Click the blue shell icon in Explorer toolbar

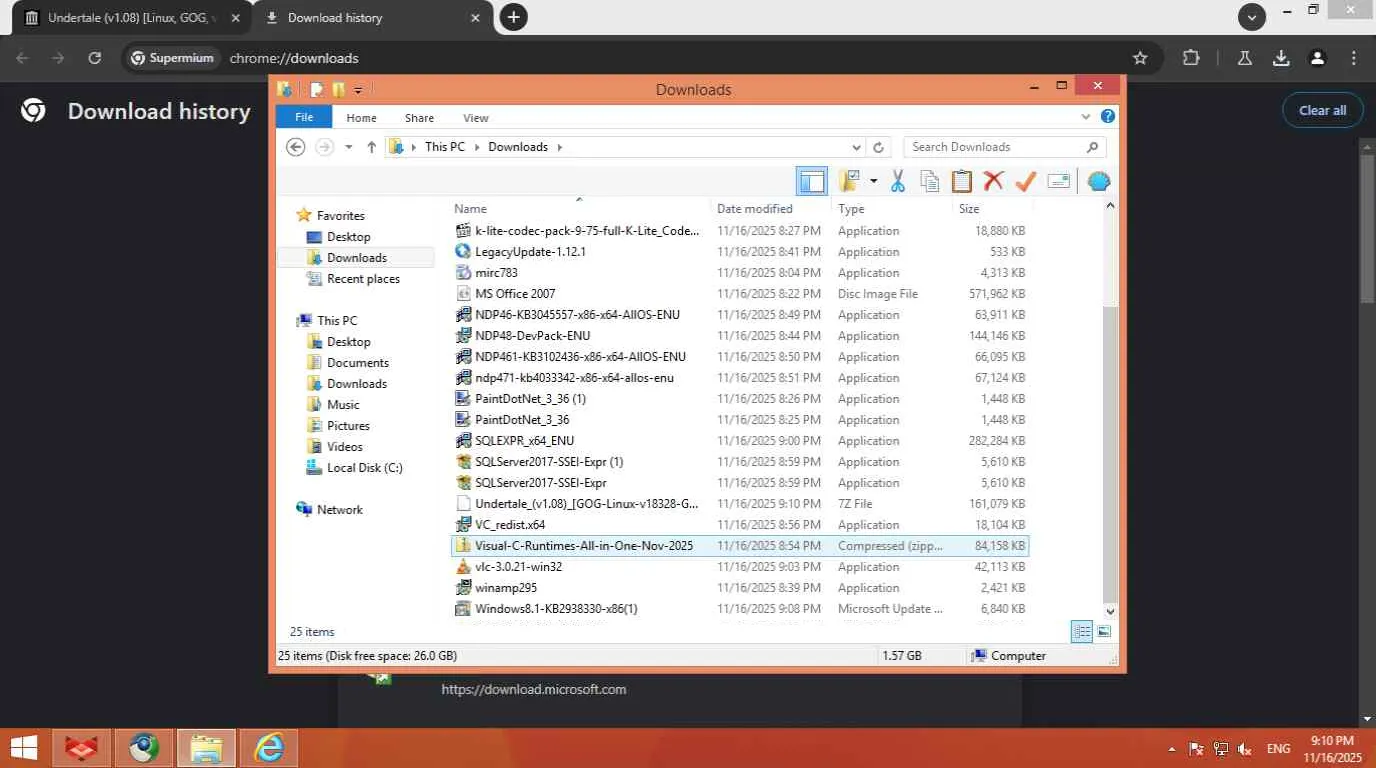pos(1099,182)
